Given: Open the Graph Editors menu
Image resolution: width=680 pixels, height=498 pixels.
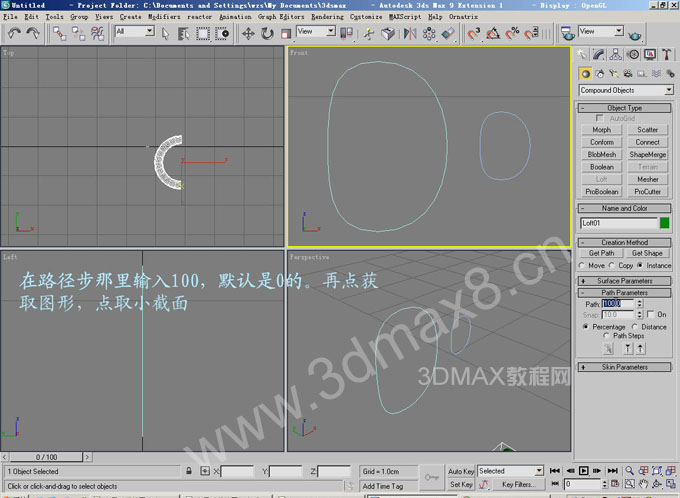Looking at the screenshot, I should click(281, 16).
